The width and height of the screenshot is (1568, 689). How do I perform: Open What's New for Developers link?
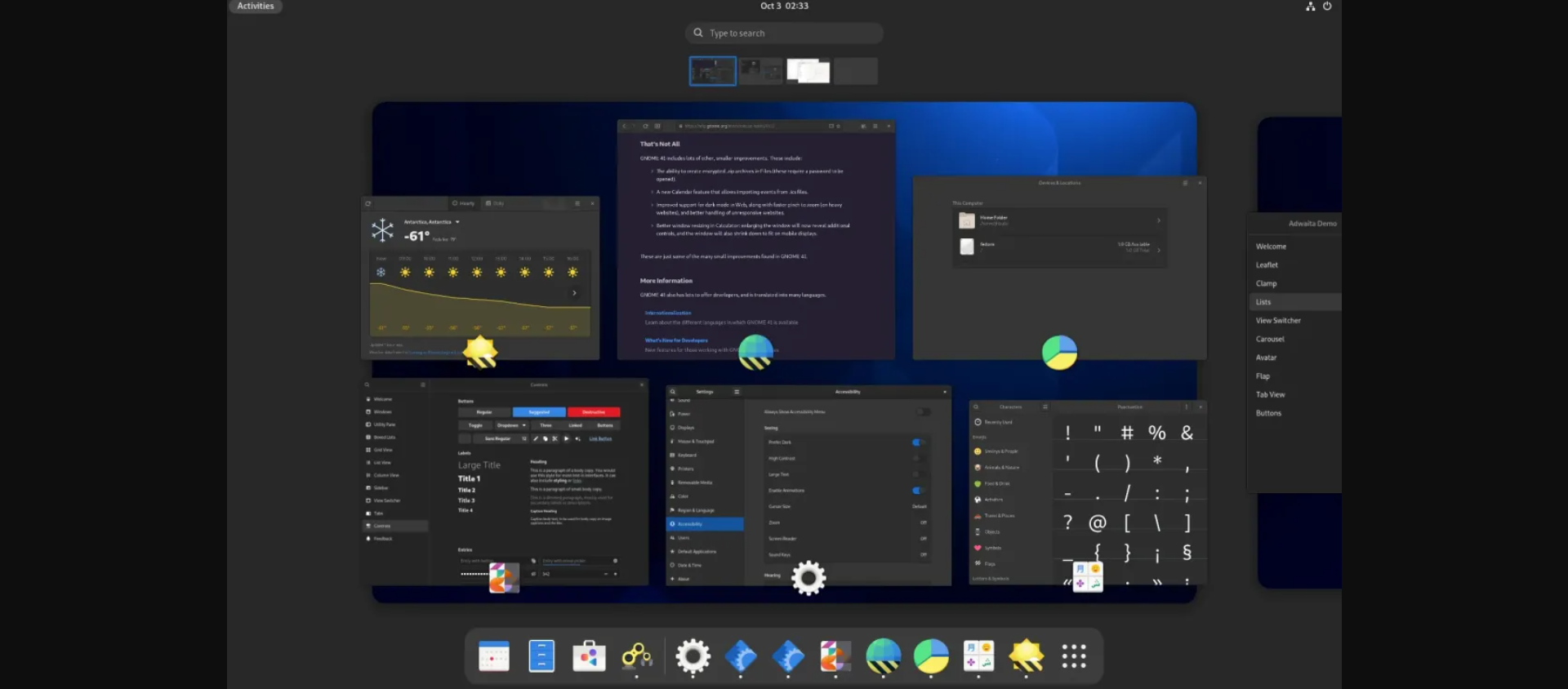coord(676,340)
